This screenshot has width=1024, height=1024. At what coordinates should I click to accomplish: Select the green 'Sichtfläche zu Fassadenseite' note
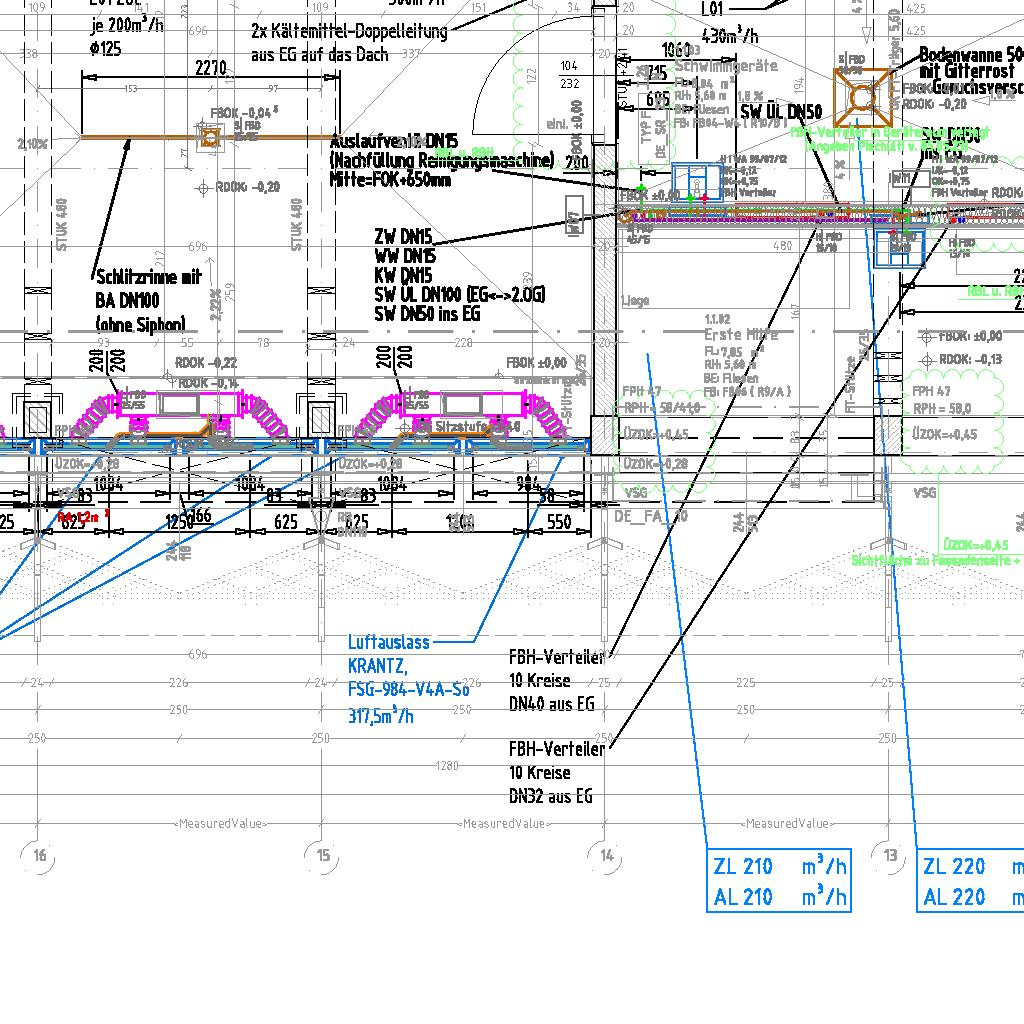tap(931, 560)
